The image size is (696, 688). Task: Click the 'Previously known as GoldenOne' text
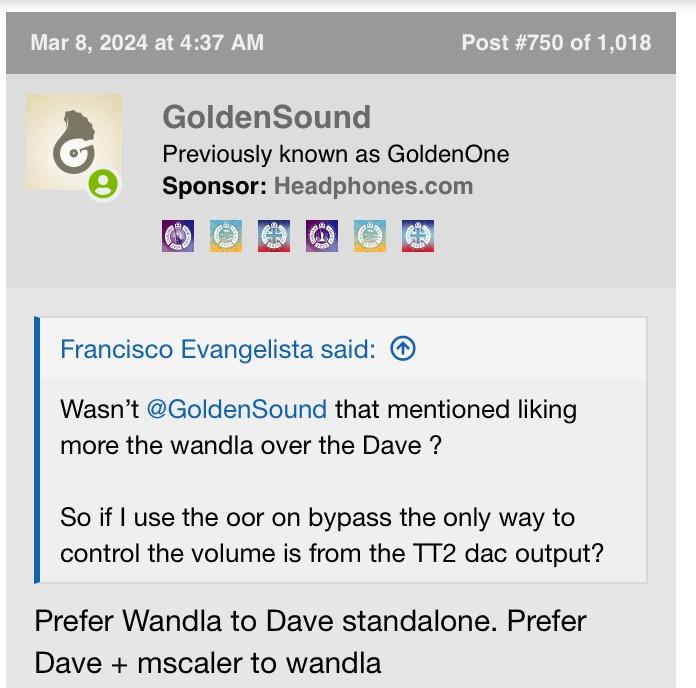coord(335,154)
